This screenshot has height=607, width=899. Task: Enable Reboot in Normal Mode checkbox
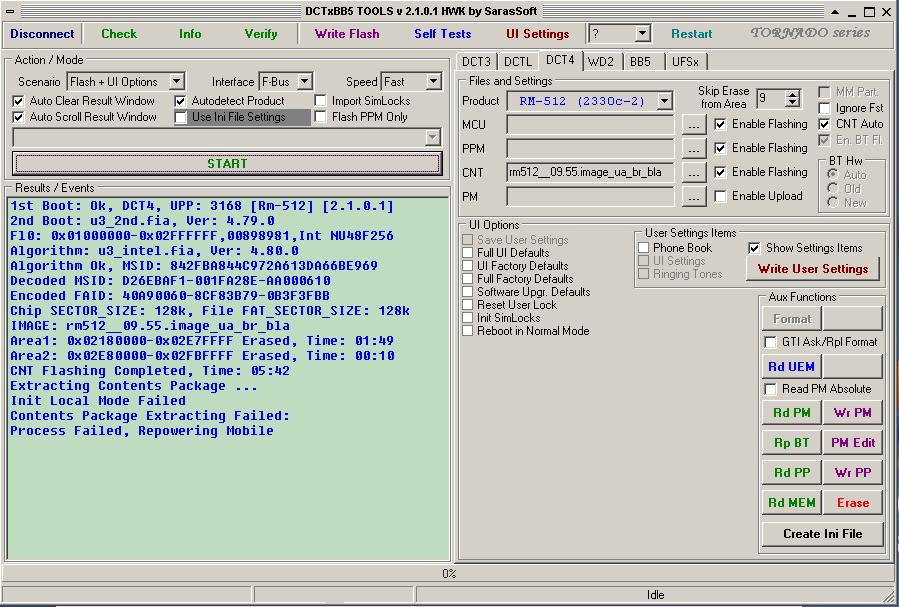[x=468, y=331]
